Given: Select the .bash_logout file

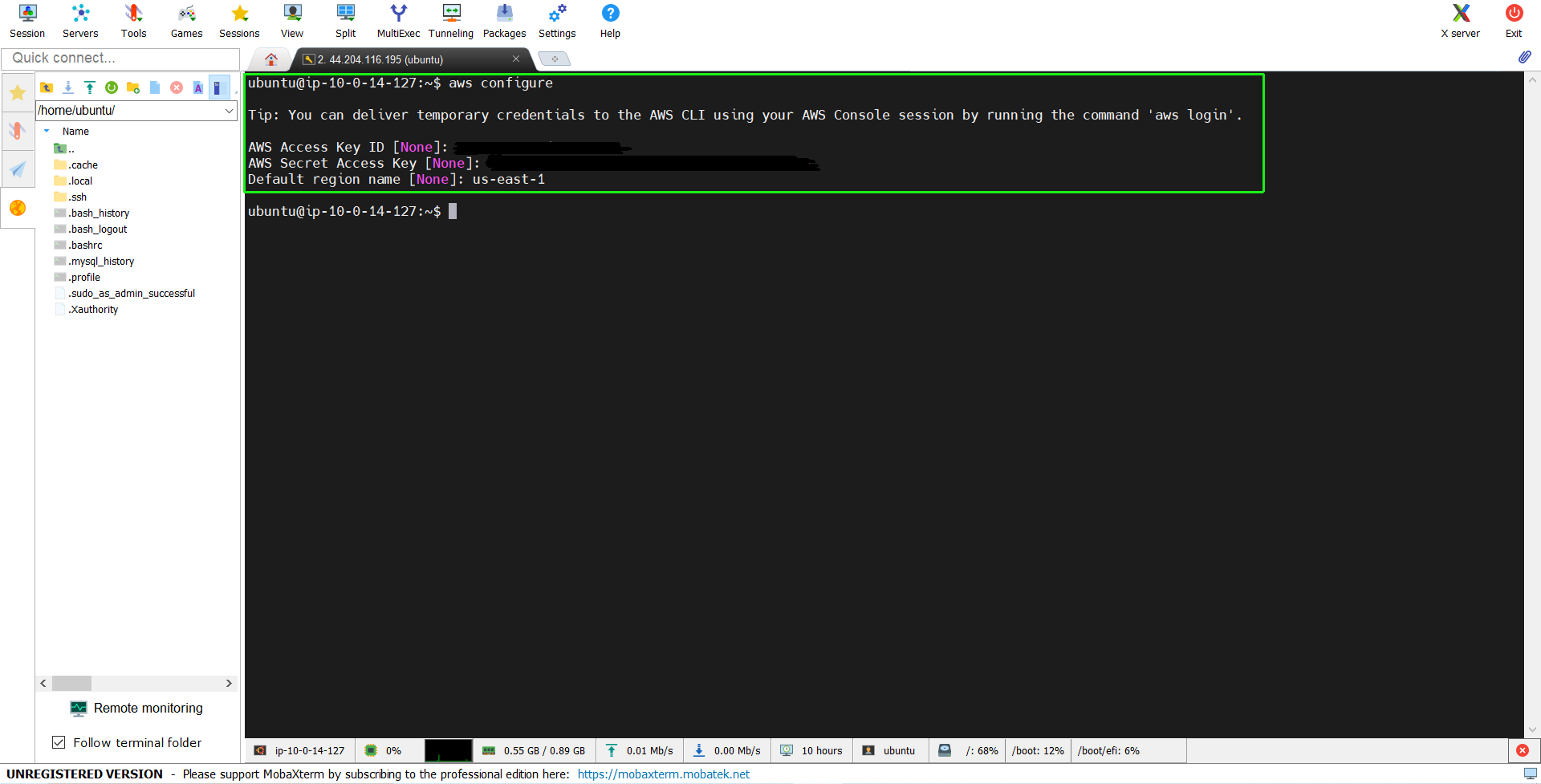Looking at the screenshot, I should click(91, 229).
